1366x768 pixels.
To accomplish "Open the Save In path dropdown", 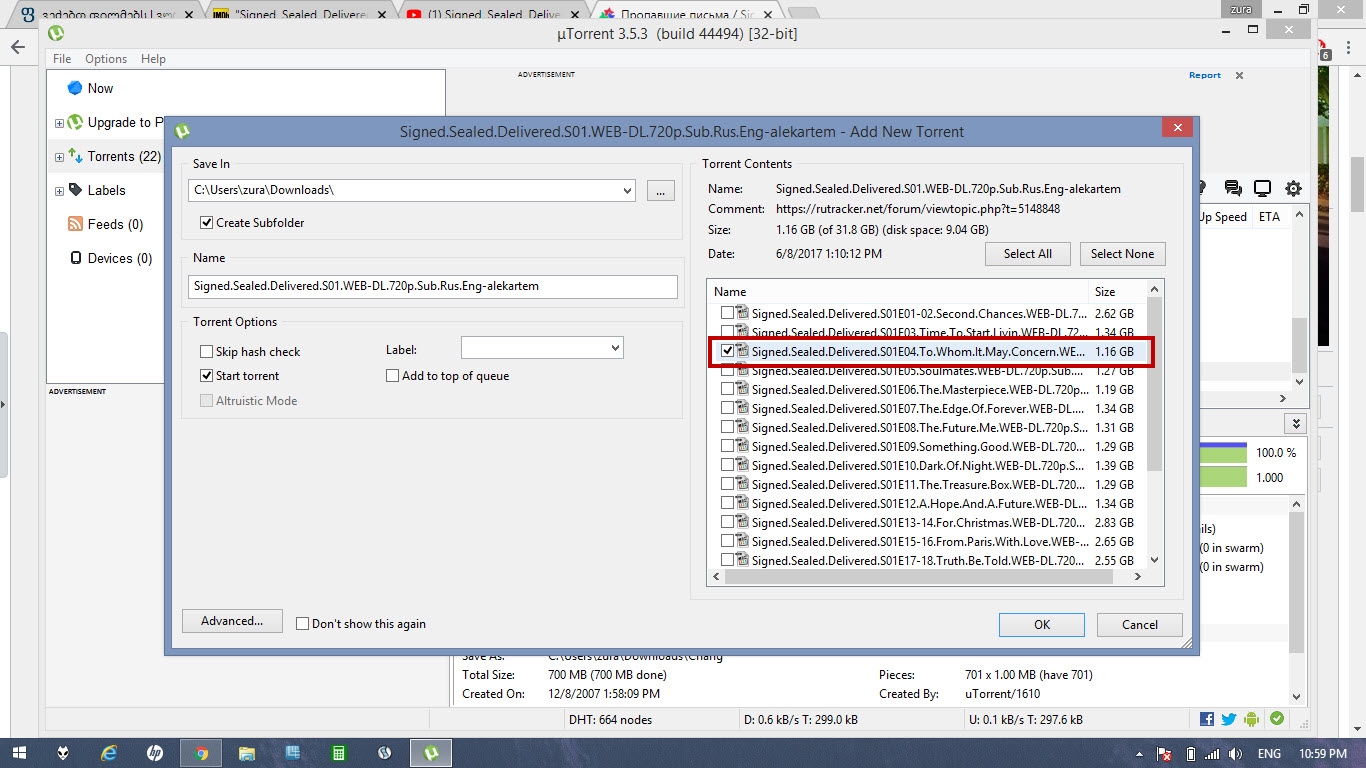I will (627, 190).
